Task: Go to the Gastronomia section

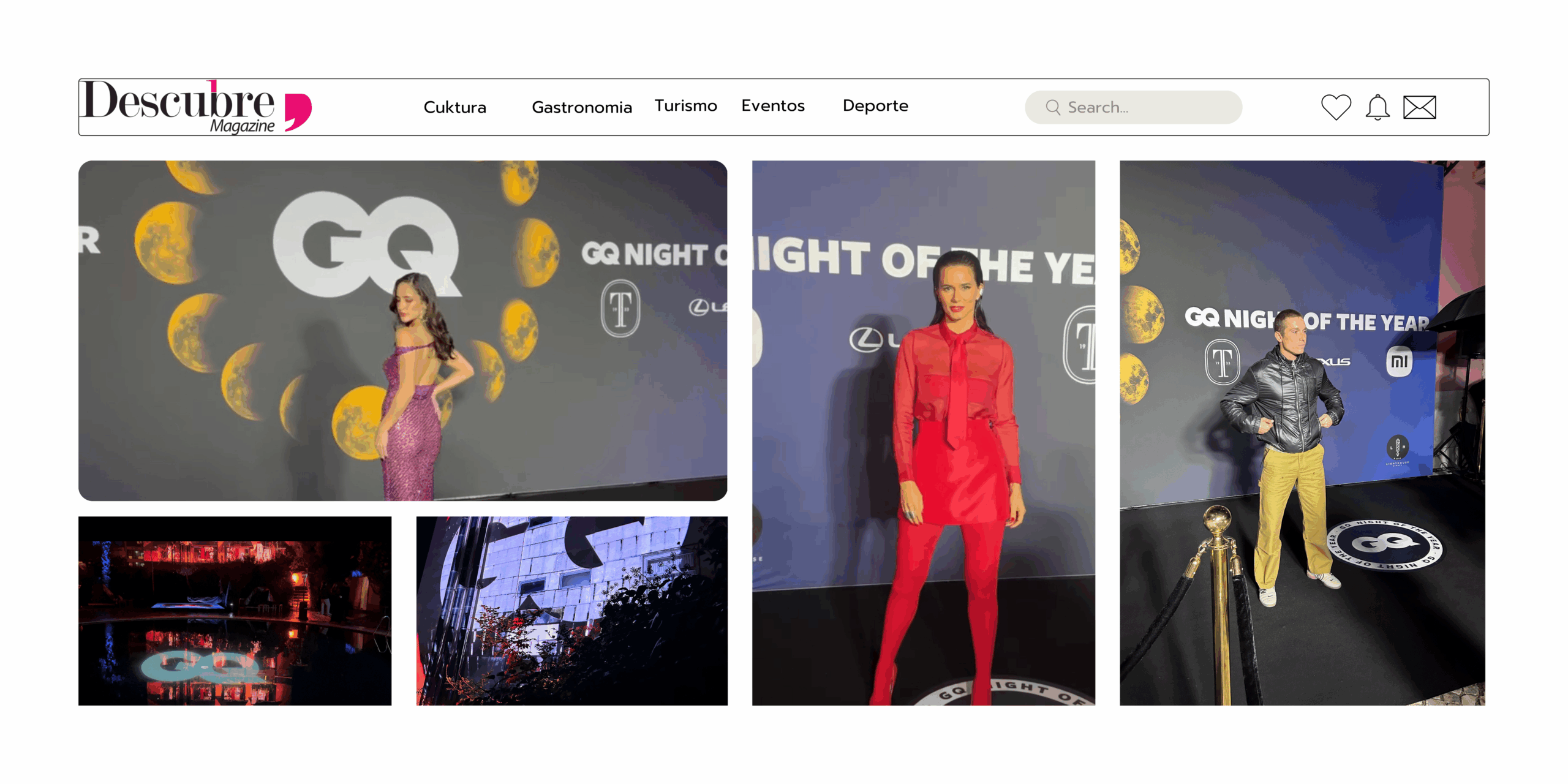Action: [x=581, y=107]
